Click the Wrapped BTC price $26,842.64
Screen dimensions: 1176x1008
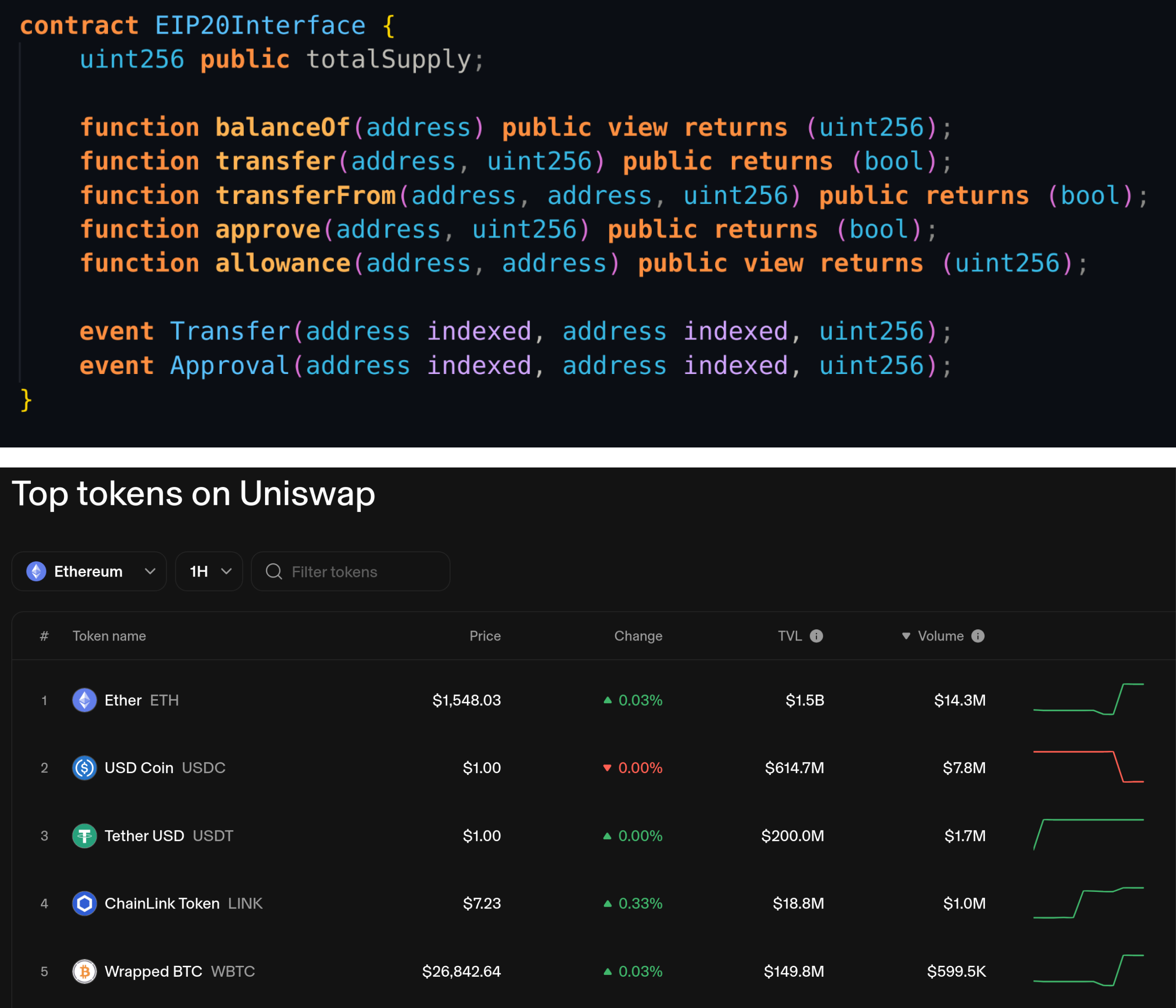click(462, 971)
